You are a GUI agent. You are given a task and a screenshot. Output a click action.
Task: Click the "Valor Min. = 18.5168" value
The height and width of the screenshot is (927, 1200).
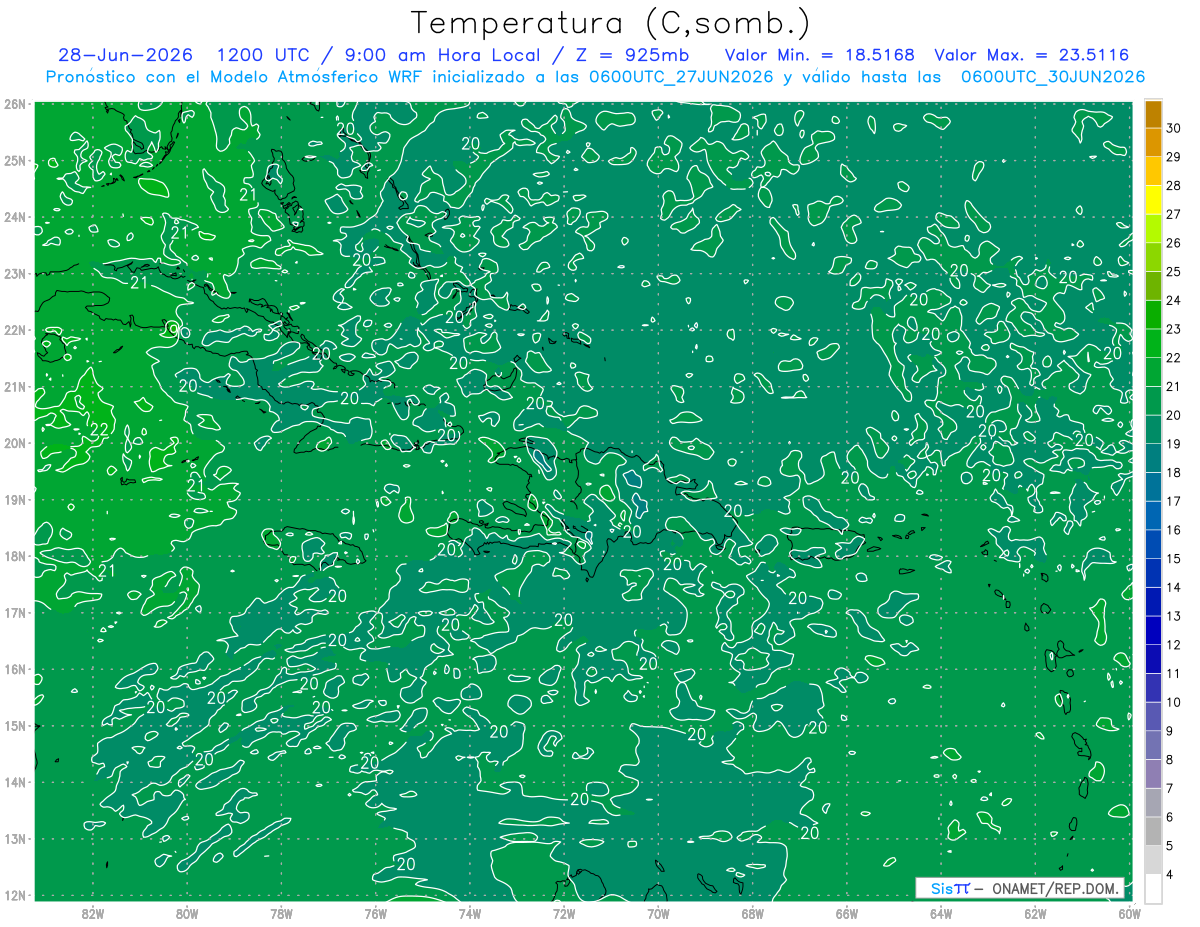coord(820,55)
